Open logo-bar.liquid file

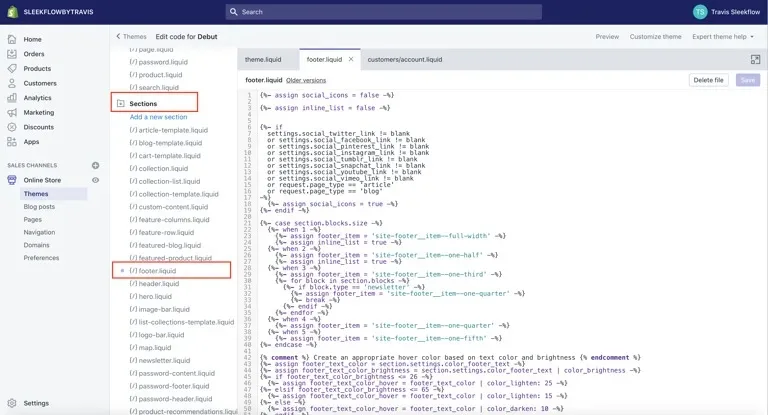[157, 335]
